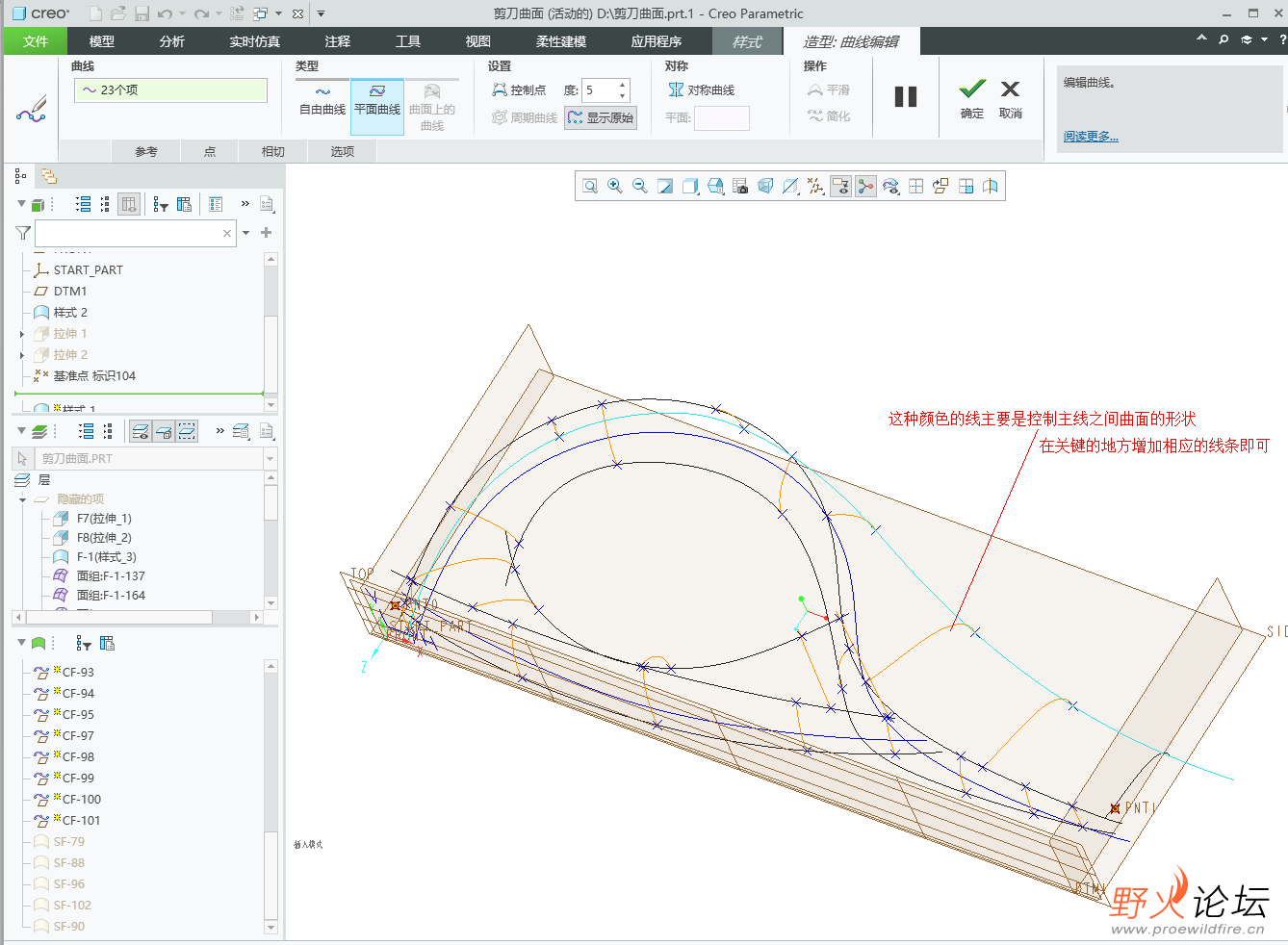
Task: Toggle the 控制点 option
Action: click(519, 89)
